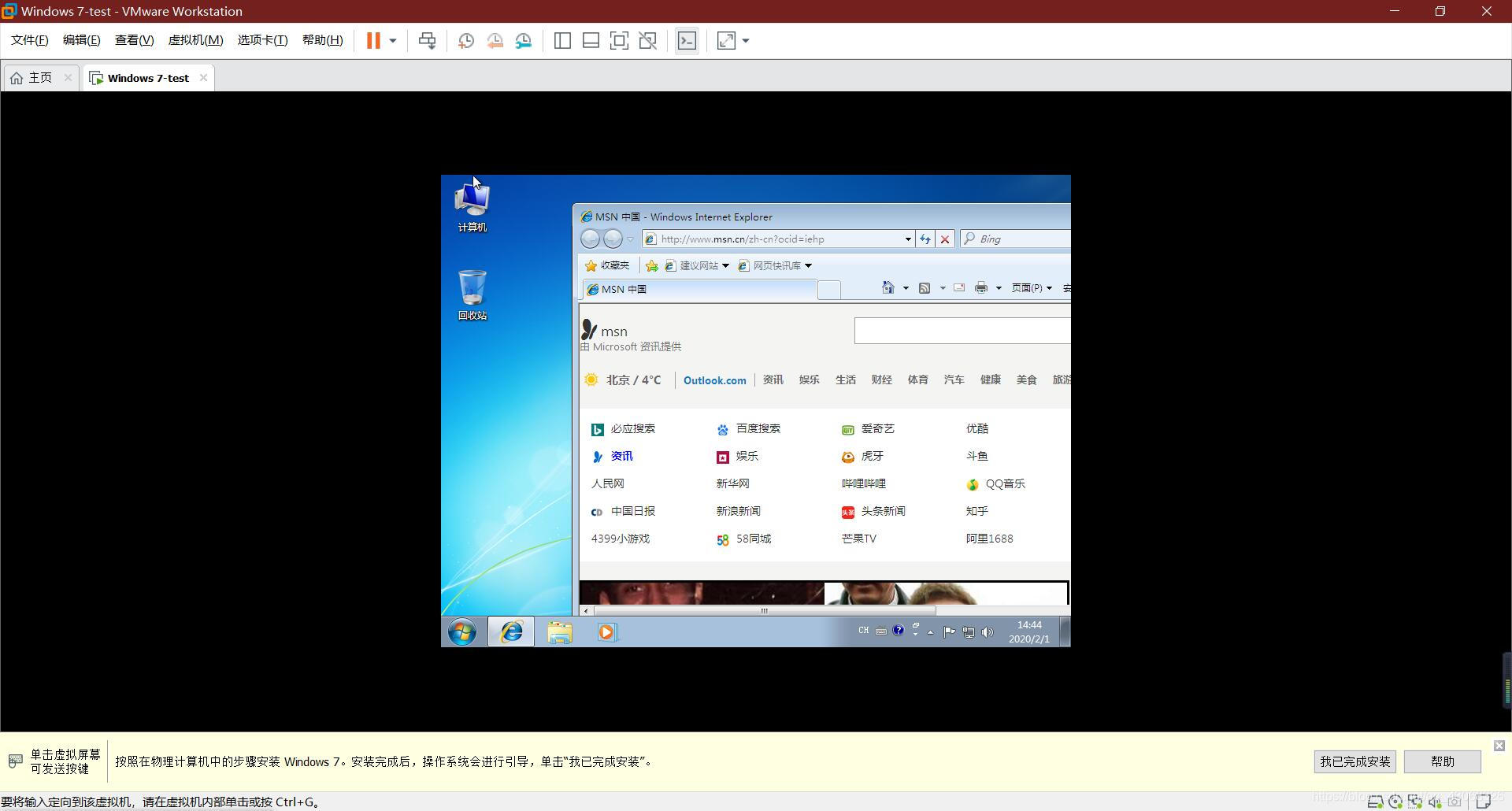This screenshot has height=811, width=1512.
Task: Select the 计算机 desktop icon
Action: (x=472, y=206)
